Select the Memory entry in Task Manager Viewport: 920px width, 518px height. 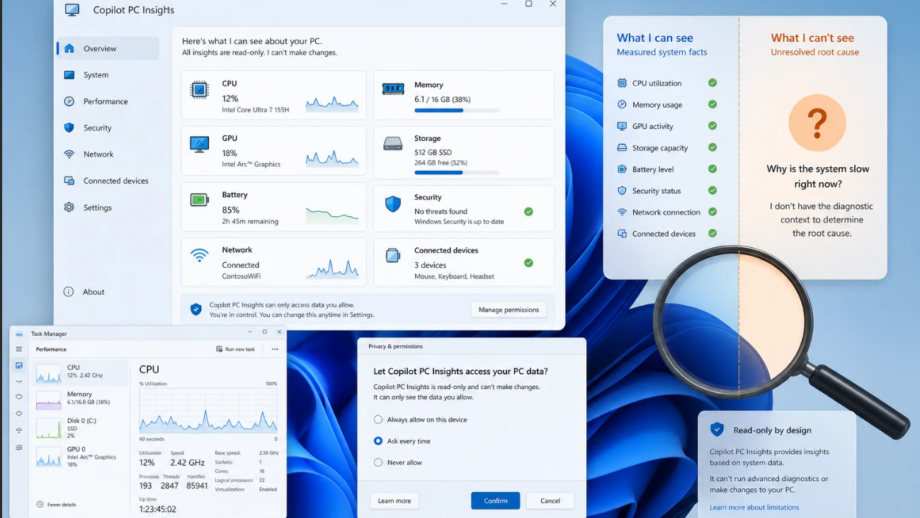[81, 399]
